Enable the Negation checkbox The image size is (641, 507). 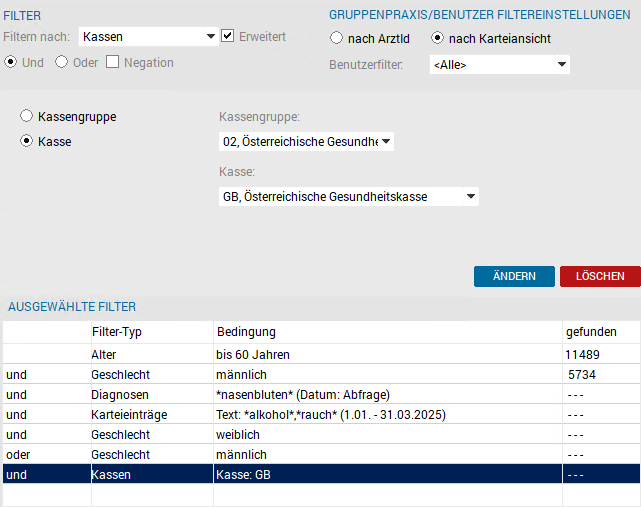click(x=112, y=62)
